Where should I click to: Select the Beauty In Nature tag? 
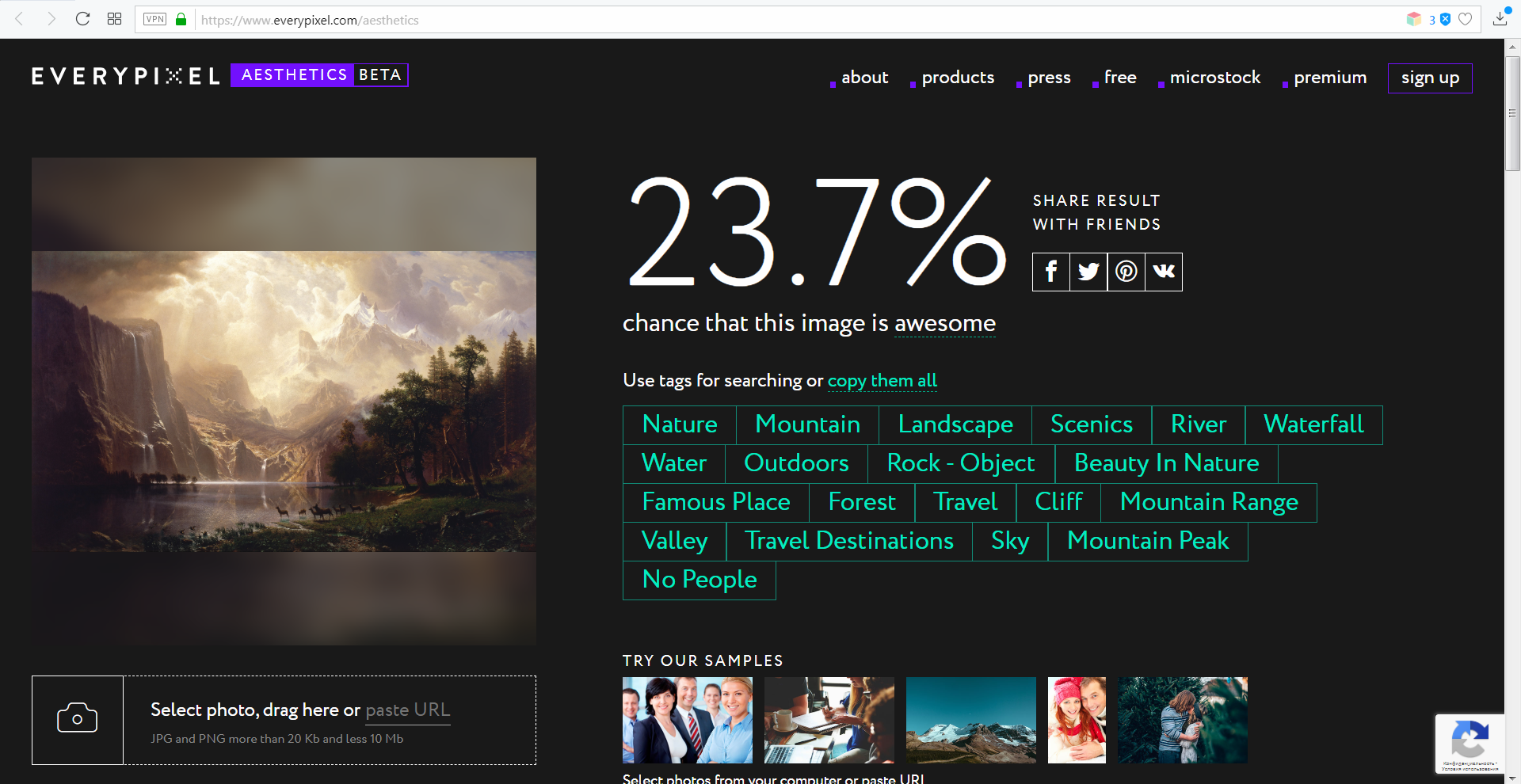click(1166, 464)
